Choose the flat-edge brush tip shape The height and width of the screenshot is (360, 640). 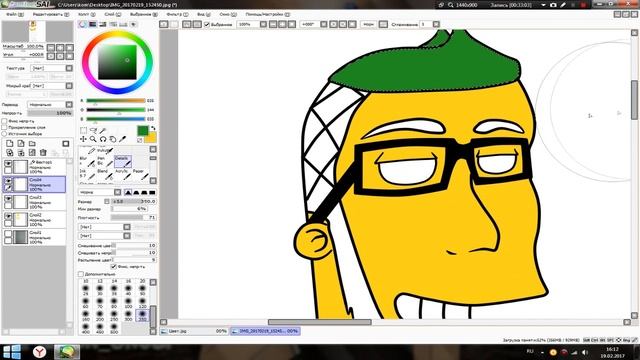coord(152,192)
